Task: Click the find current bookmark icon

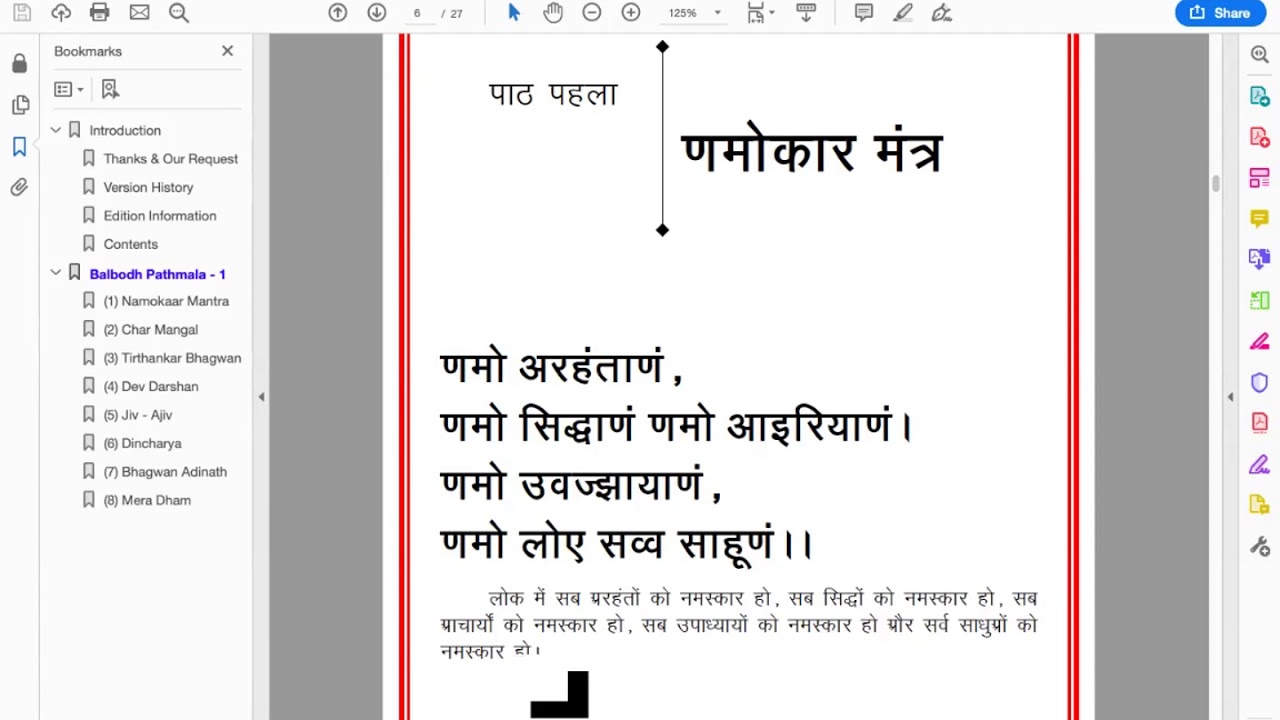Action: pos(110,90)
